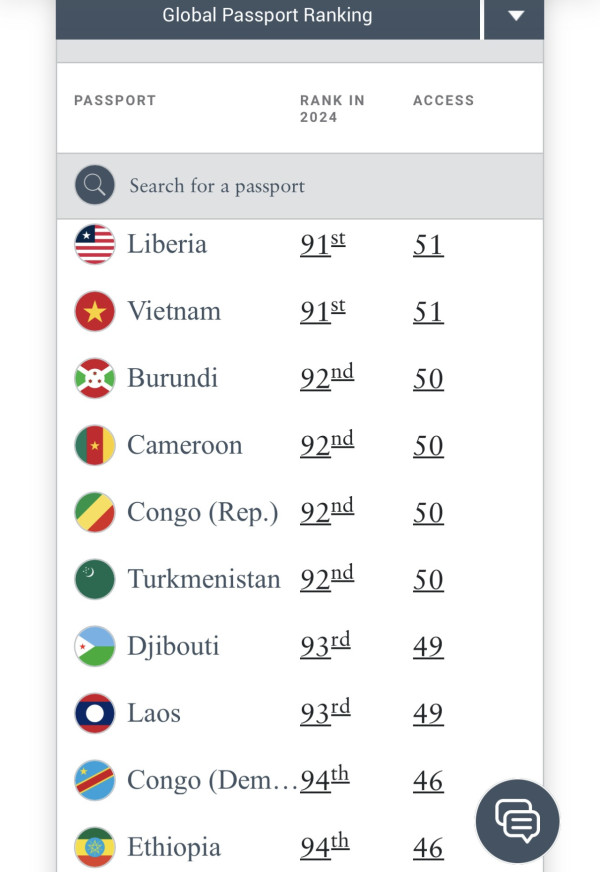Click the Ethiopia flag icon
The image size is (600, 872).
[x=95, y=847]
